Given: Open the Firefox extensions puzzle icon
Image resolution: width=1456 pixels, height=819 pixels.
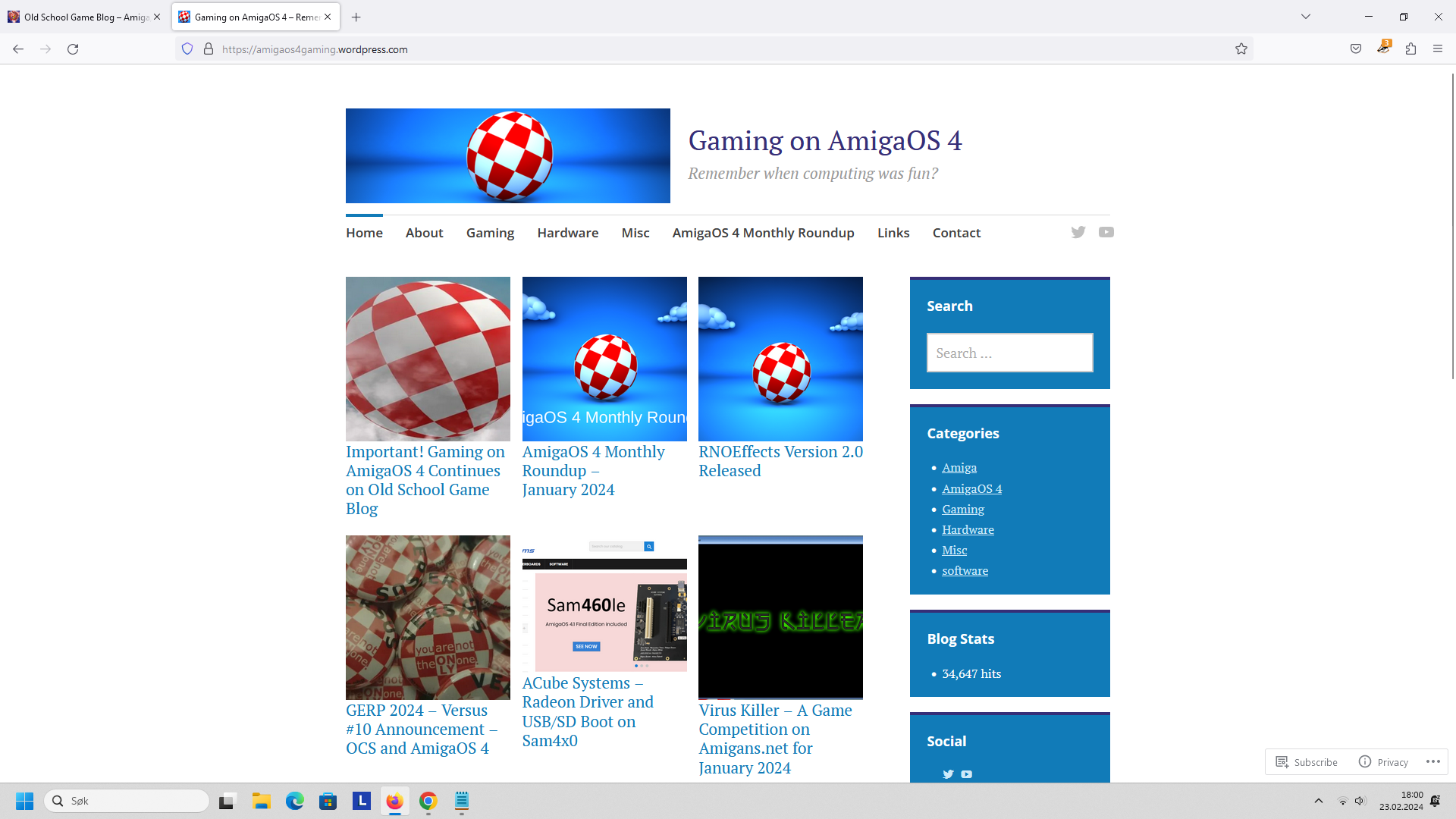Looking at the screenshot, I should click(x=1410, y=49).
